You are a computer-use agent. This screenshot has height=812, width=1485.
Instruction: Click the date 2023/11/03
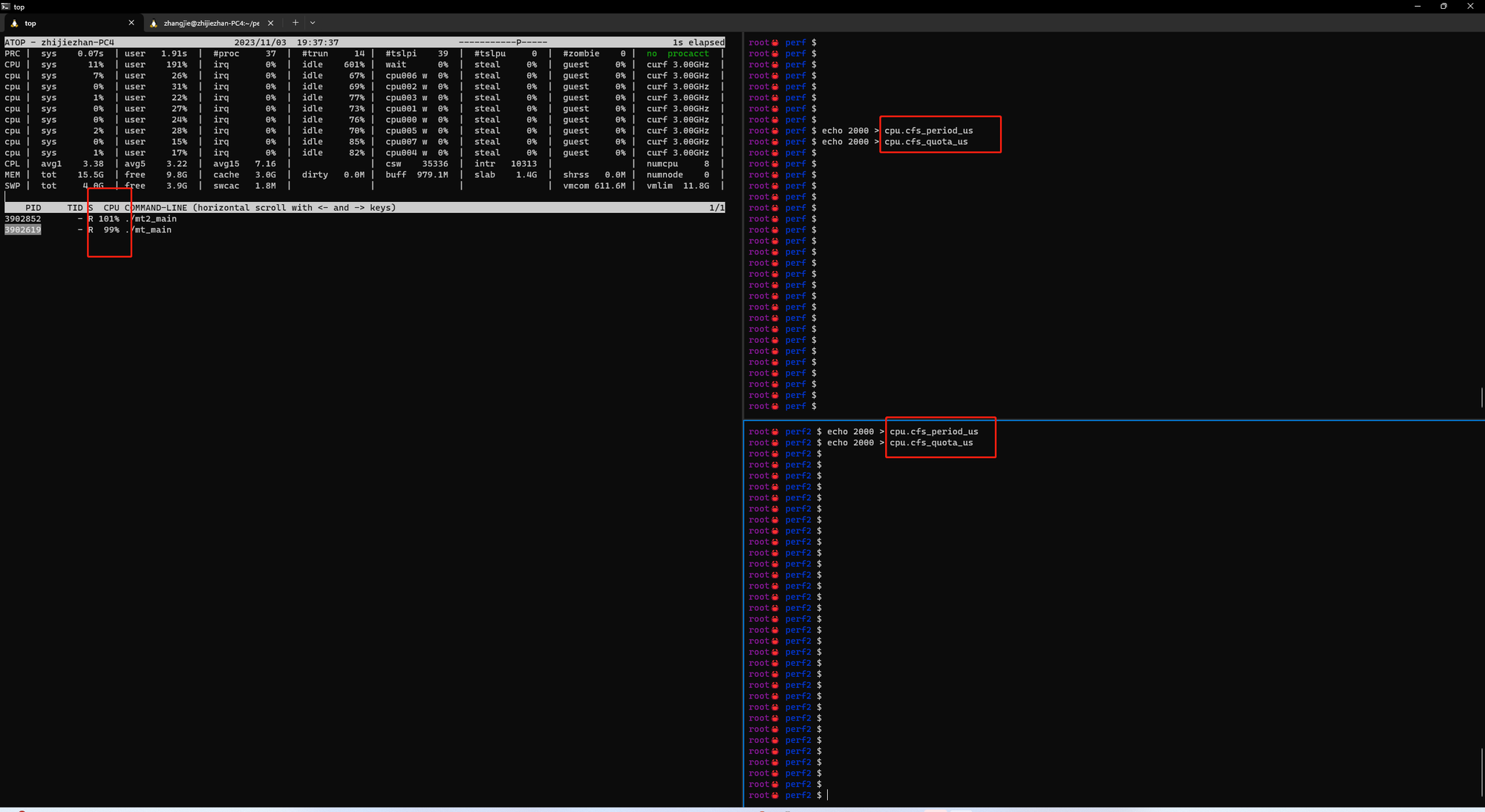(x=260, y=42)
